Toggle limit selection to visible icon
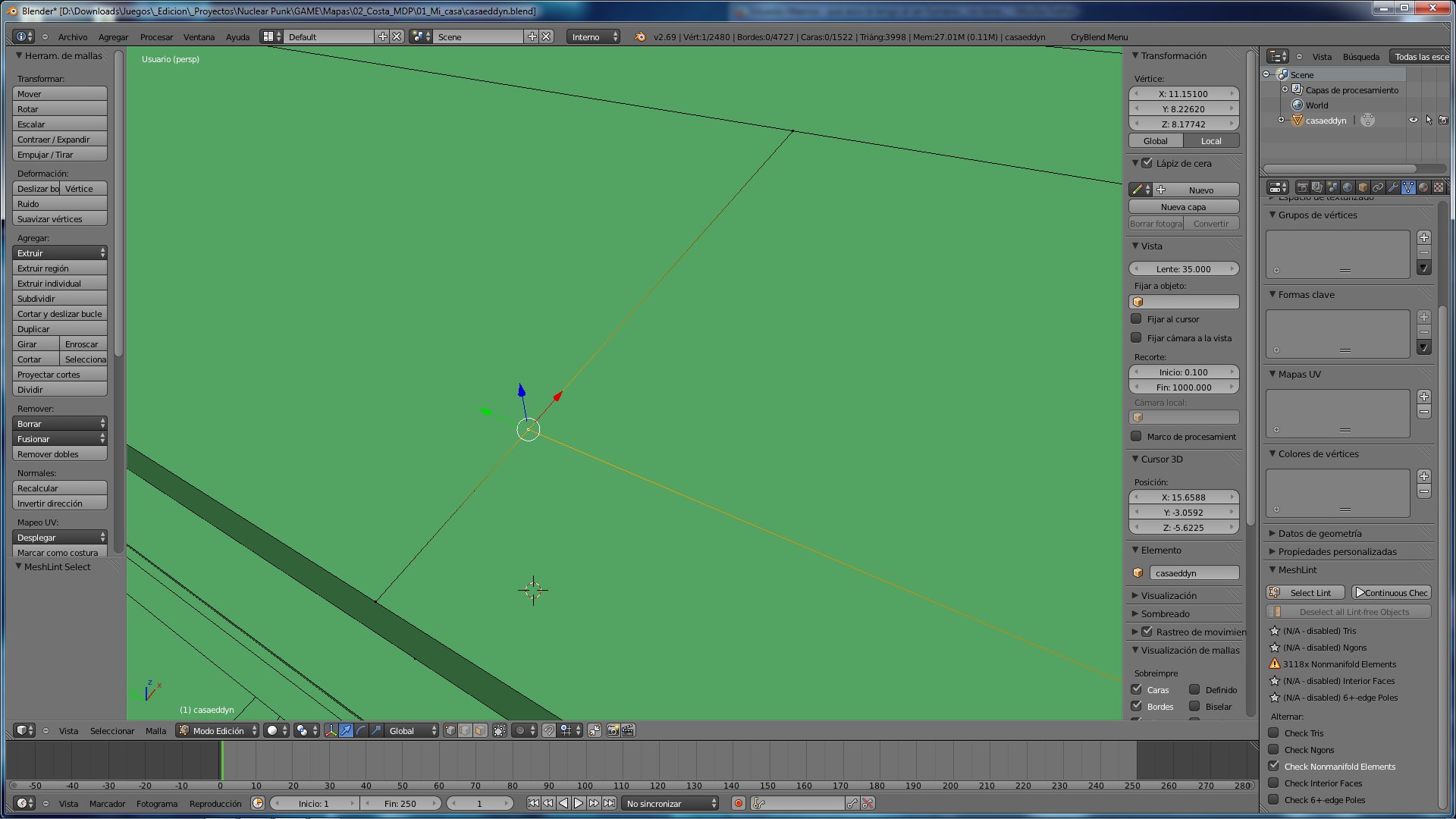The height and width of the screenshot is (819, 1456). tap(499, 731)
